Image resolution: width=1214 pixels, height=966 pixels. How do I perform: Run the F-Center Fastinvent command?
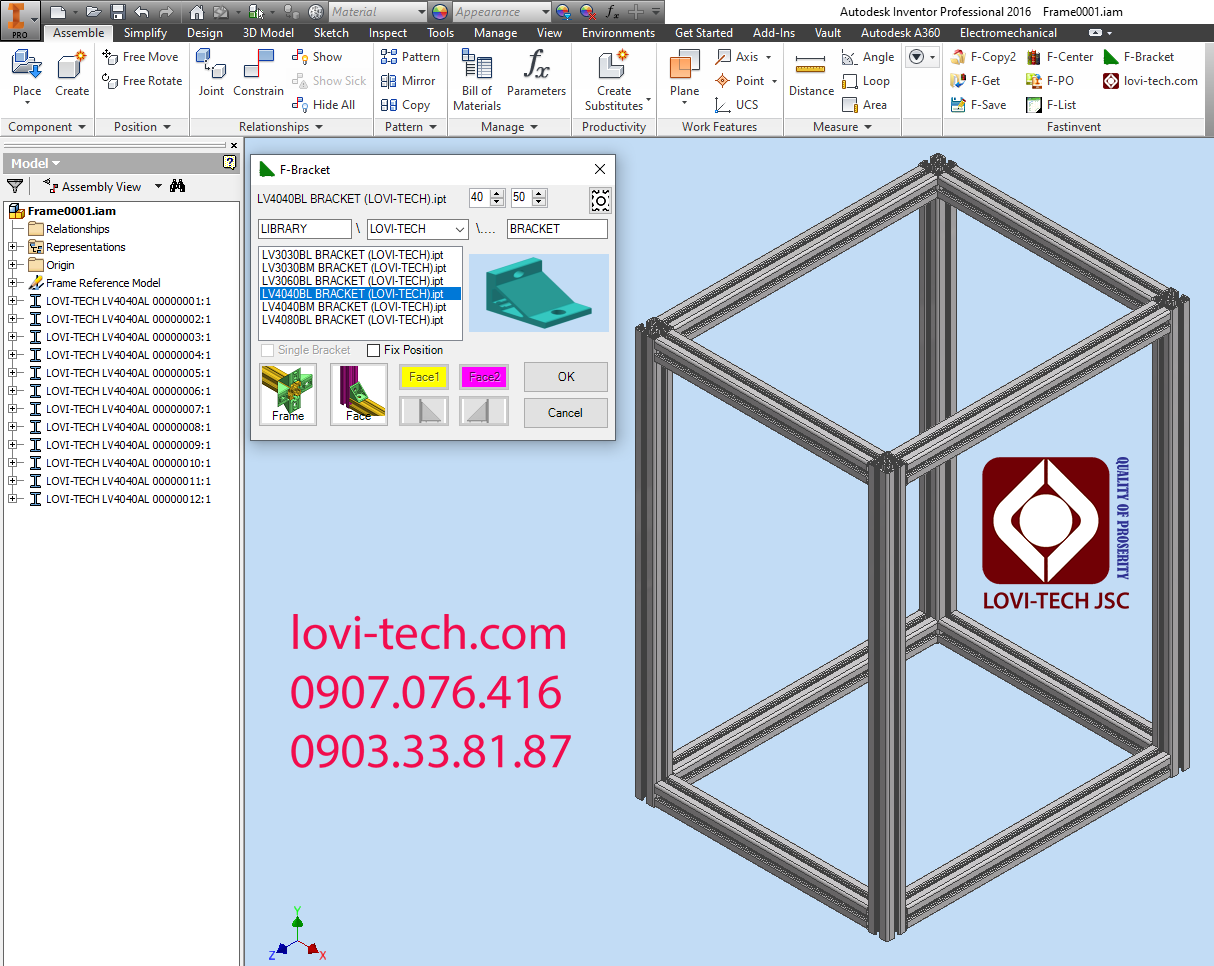tap(1060, 57)
